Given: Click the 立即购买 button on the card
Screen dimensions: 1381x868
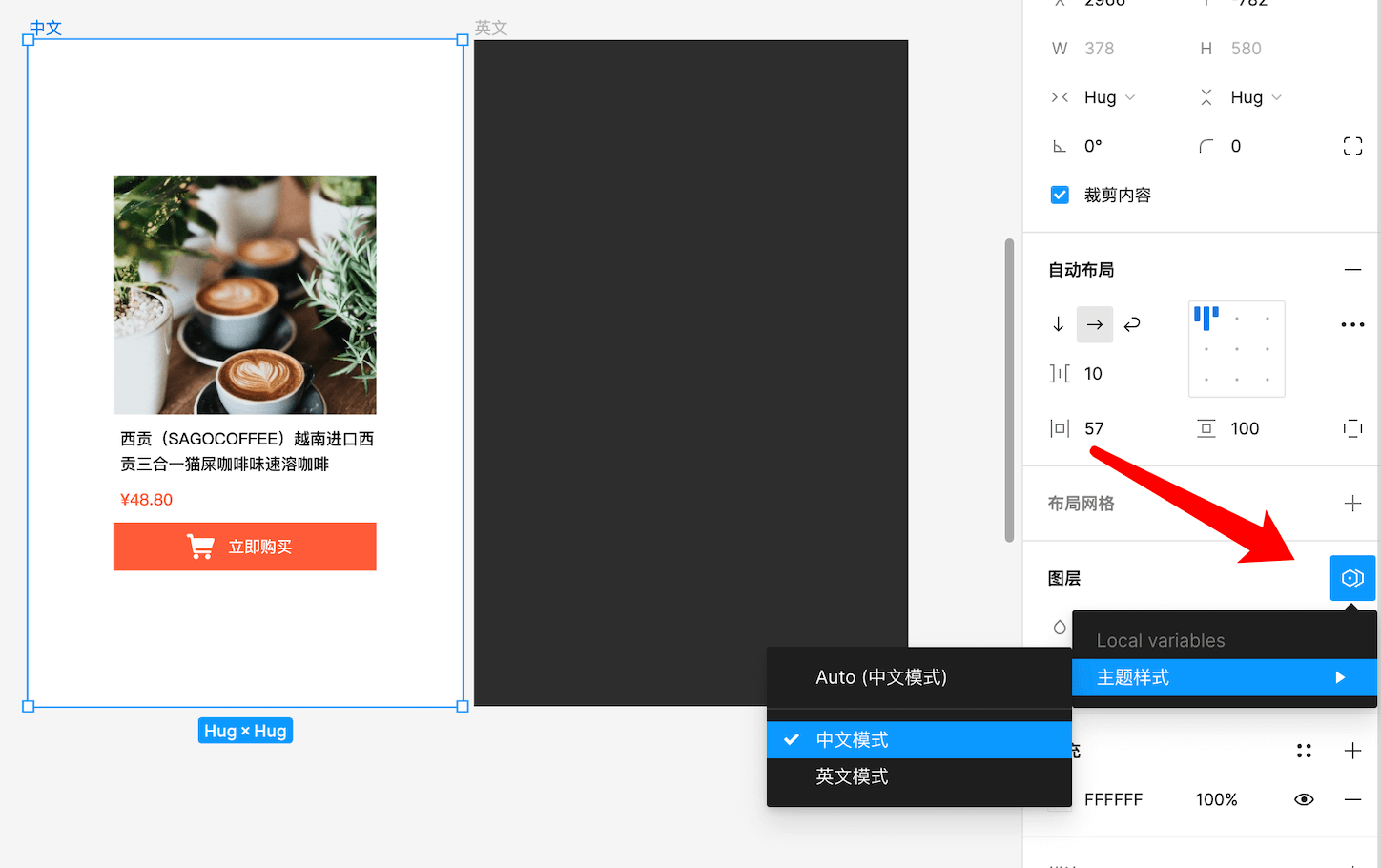Looking at the screenshot, I should 245,546.
